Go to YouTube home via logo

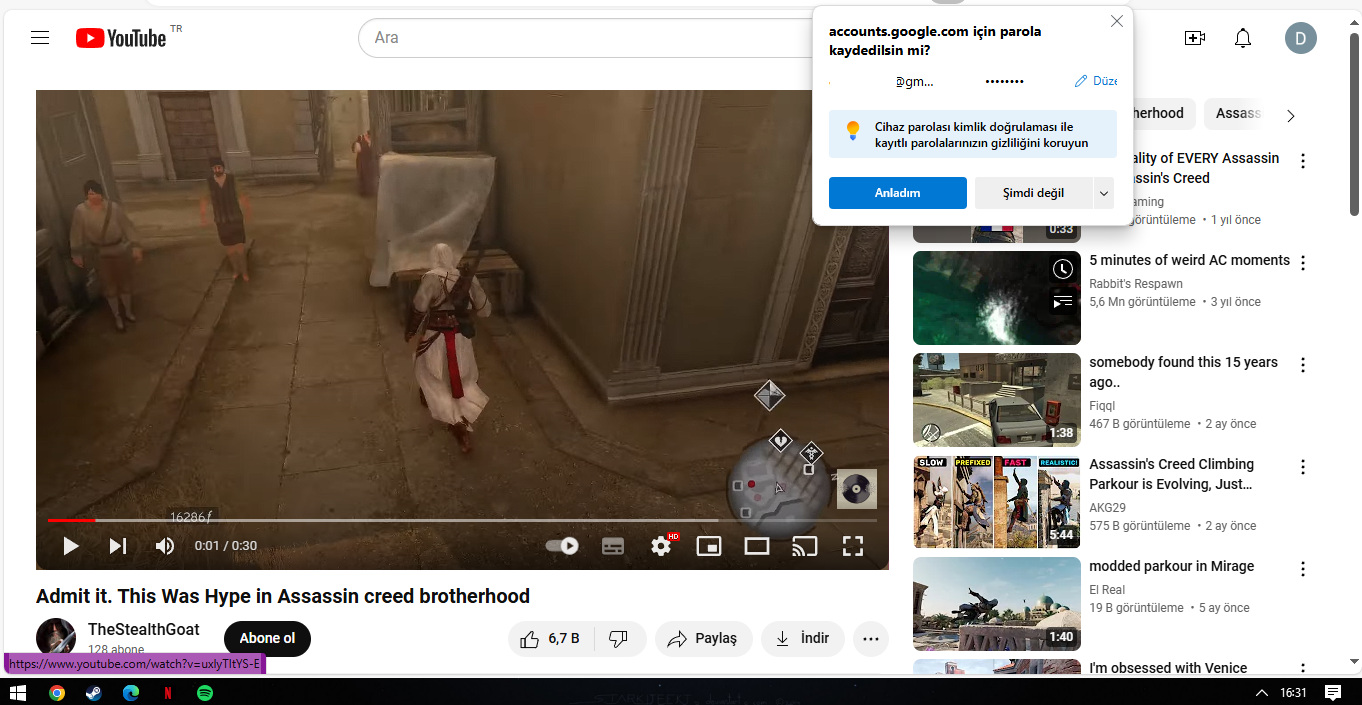(121, 38)
